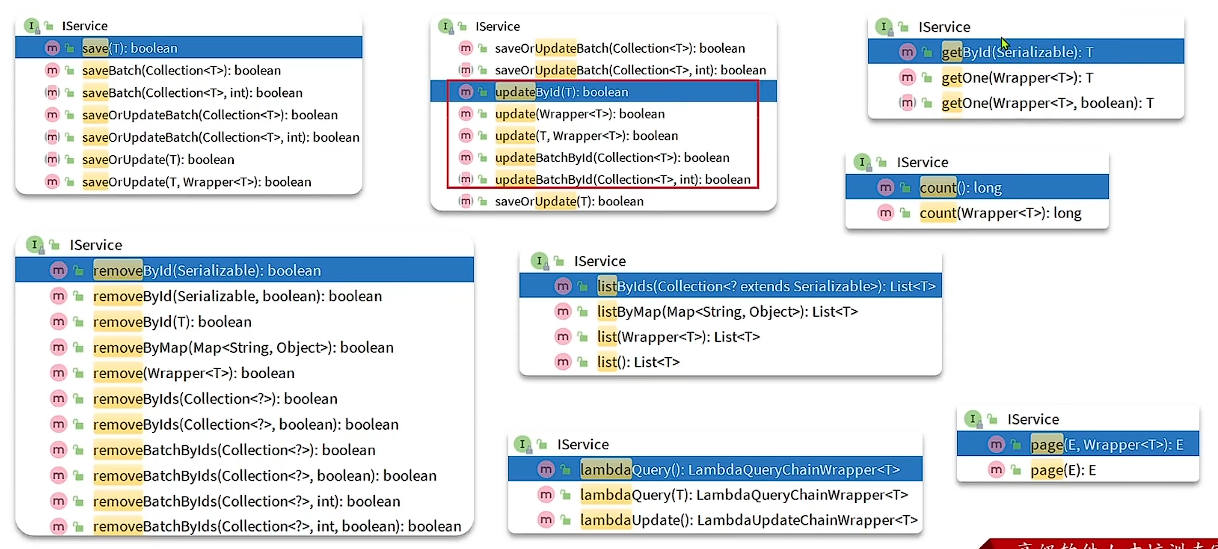
Task: Select page(E, Wrapper<T>) method
Action: click(x=1107, y=445)
